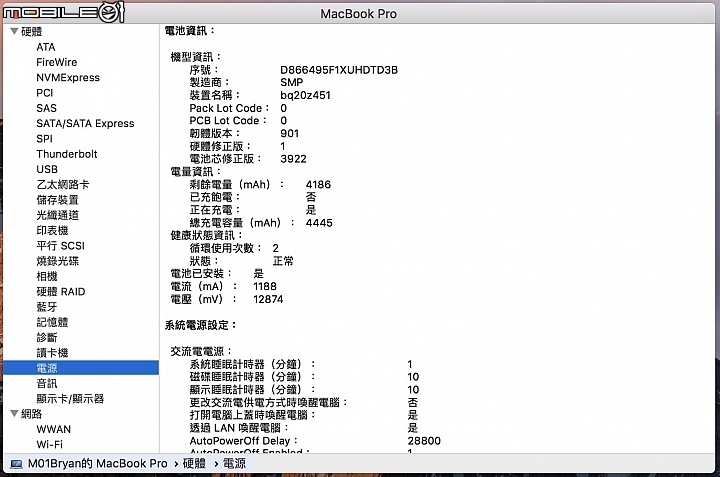
Task: Open NVMExpress hardware entry
Action: point(68,78)
